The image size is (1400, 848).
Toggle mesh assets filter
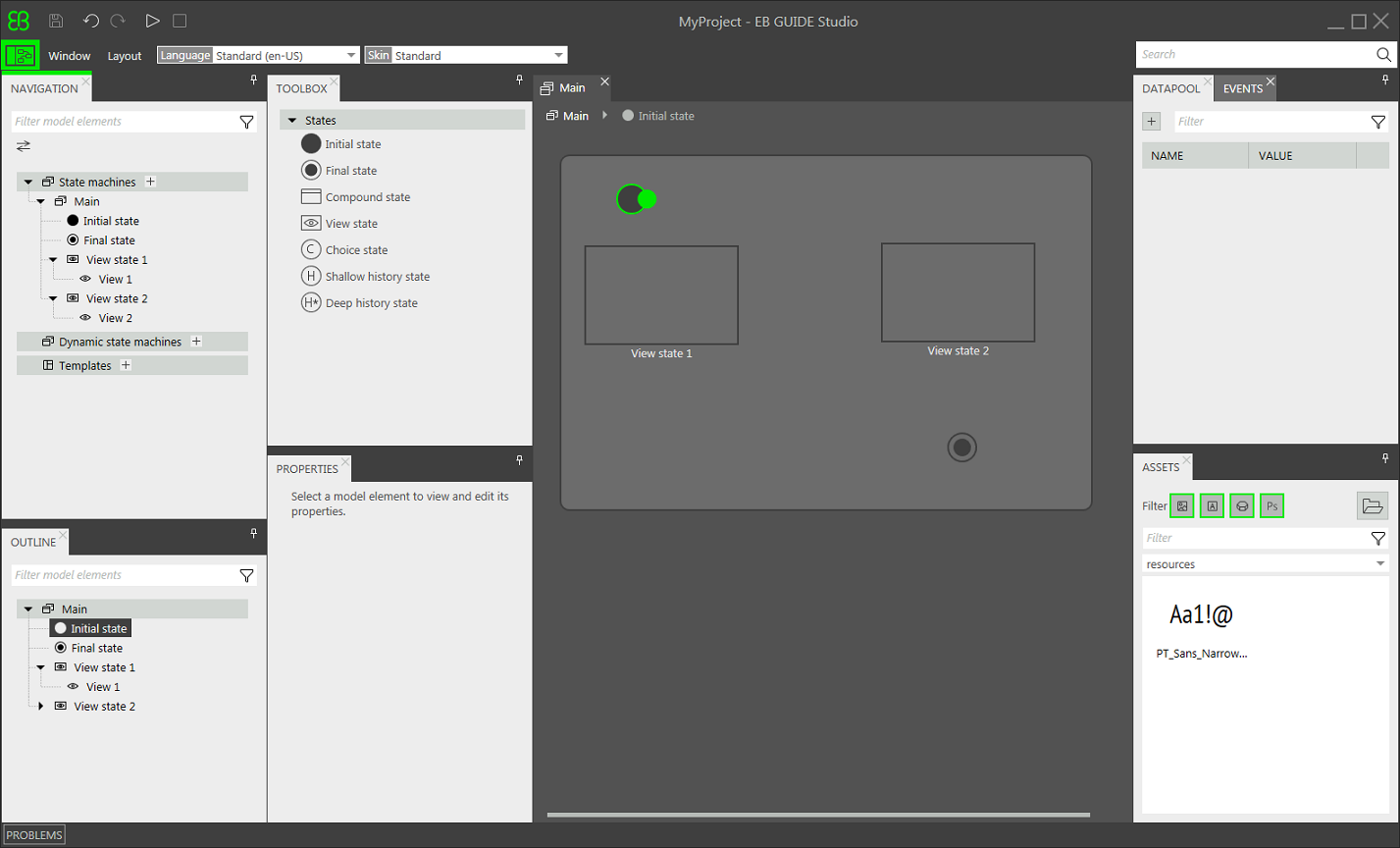pos(1242,506)
